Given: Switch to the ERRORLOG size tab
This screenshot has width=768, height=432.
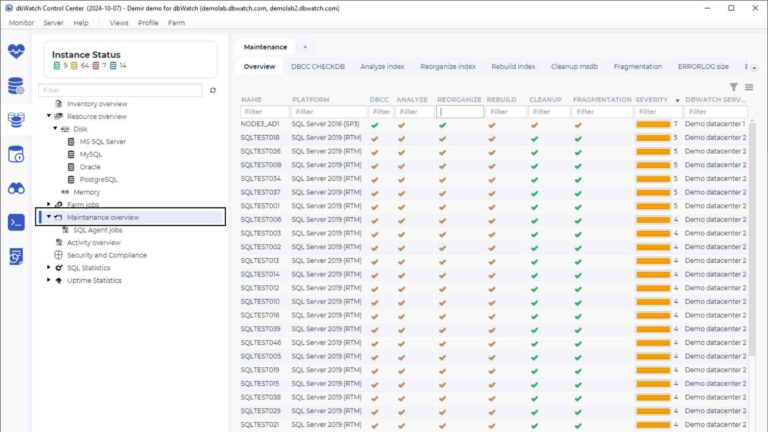Looking at the screenshot, I should click(703, 67).
